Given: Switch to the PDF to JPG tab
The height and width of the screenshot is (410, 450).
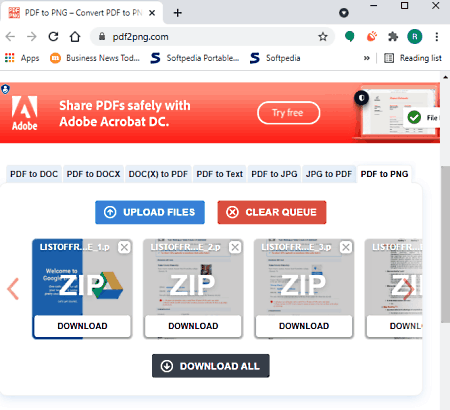Looking at the screenshot, I should tap(274, 174).
